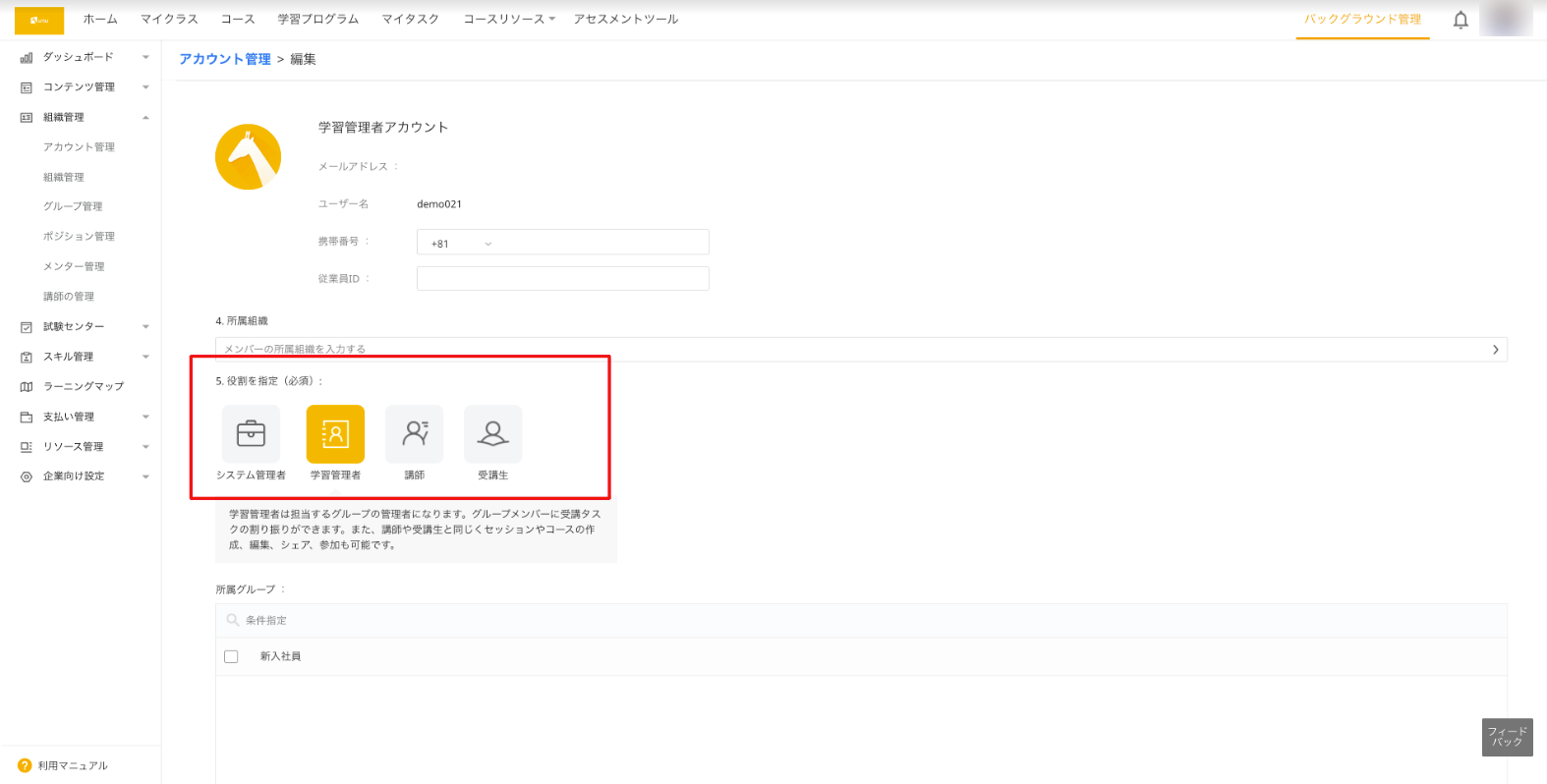Select the 受講生 role icon
The image size is (1547, 784).
(493, 433)
